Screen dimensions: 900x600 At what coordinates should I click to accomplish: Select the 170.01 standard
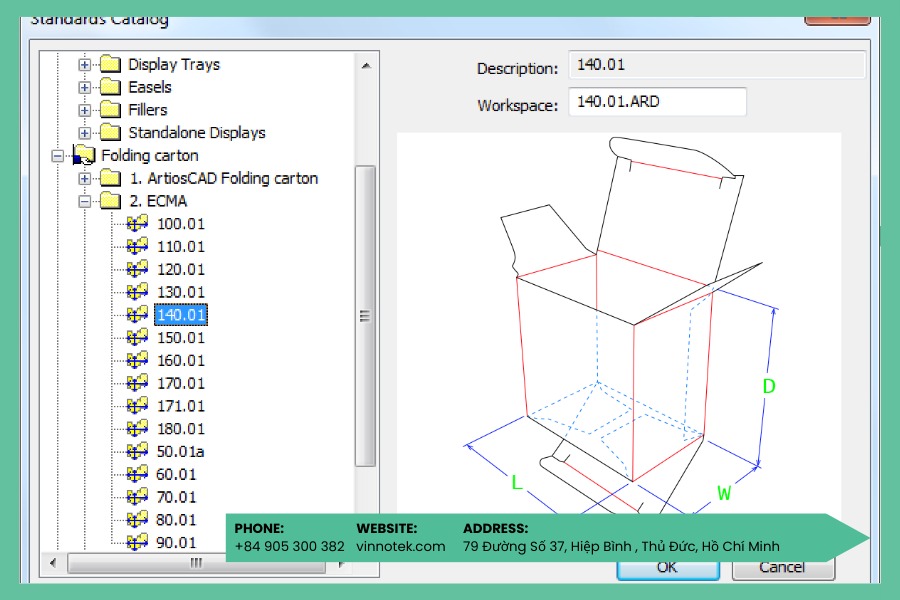(x=181, y=383)
